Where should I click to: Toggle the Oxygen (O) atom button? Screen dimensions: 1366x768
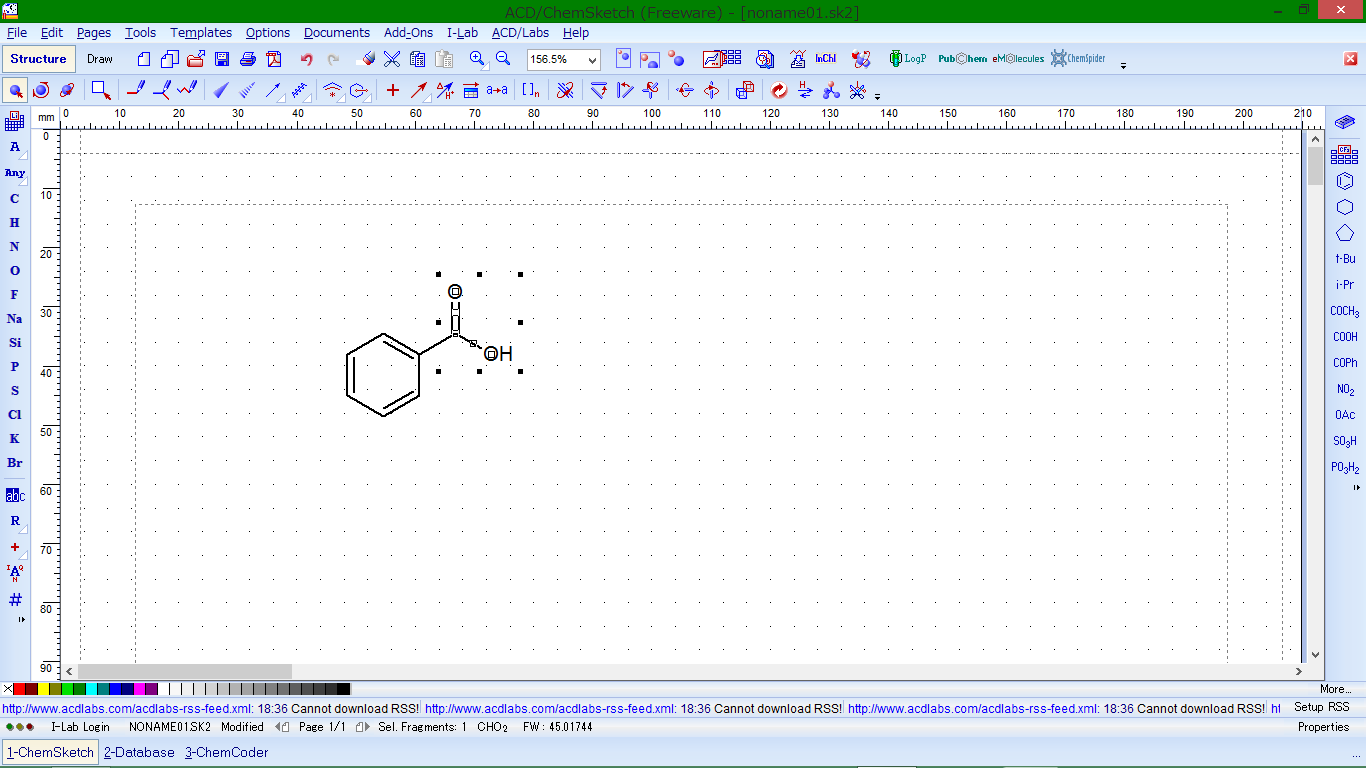(15, 271)
